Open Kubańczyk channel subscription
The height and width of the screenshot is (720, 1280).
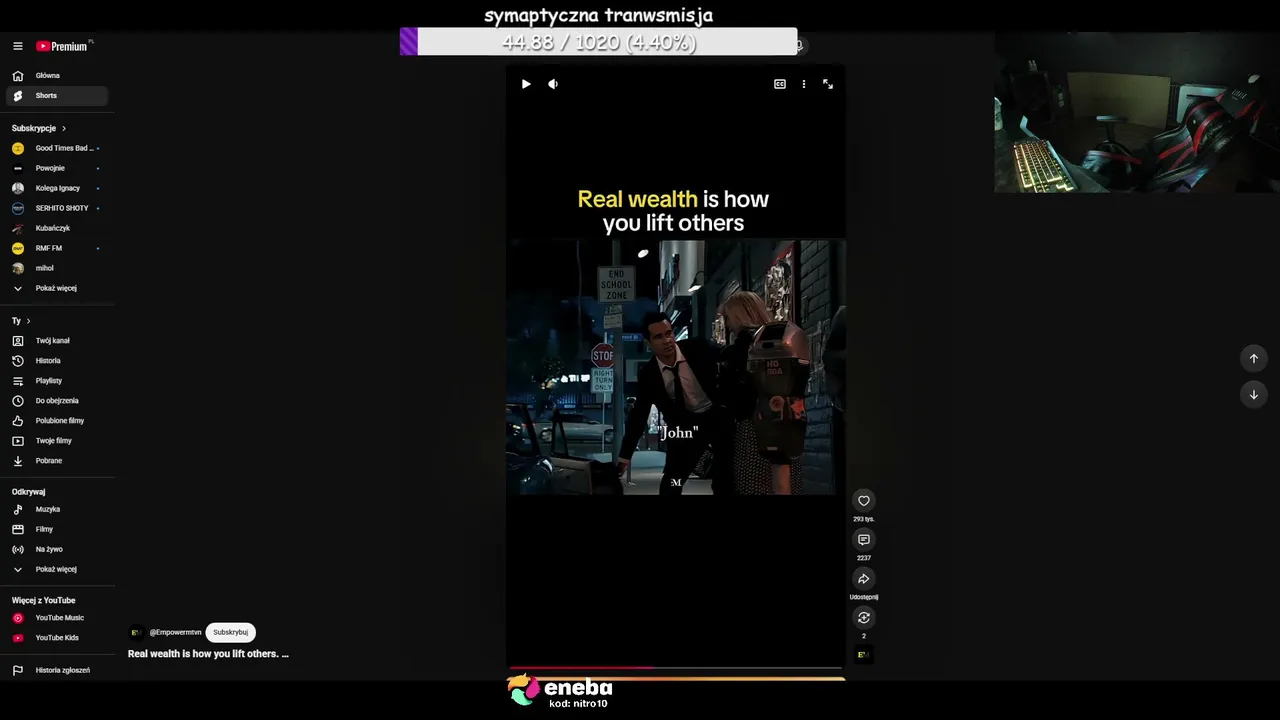coord(57,229)
